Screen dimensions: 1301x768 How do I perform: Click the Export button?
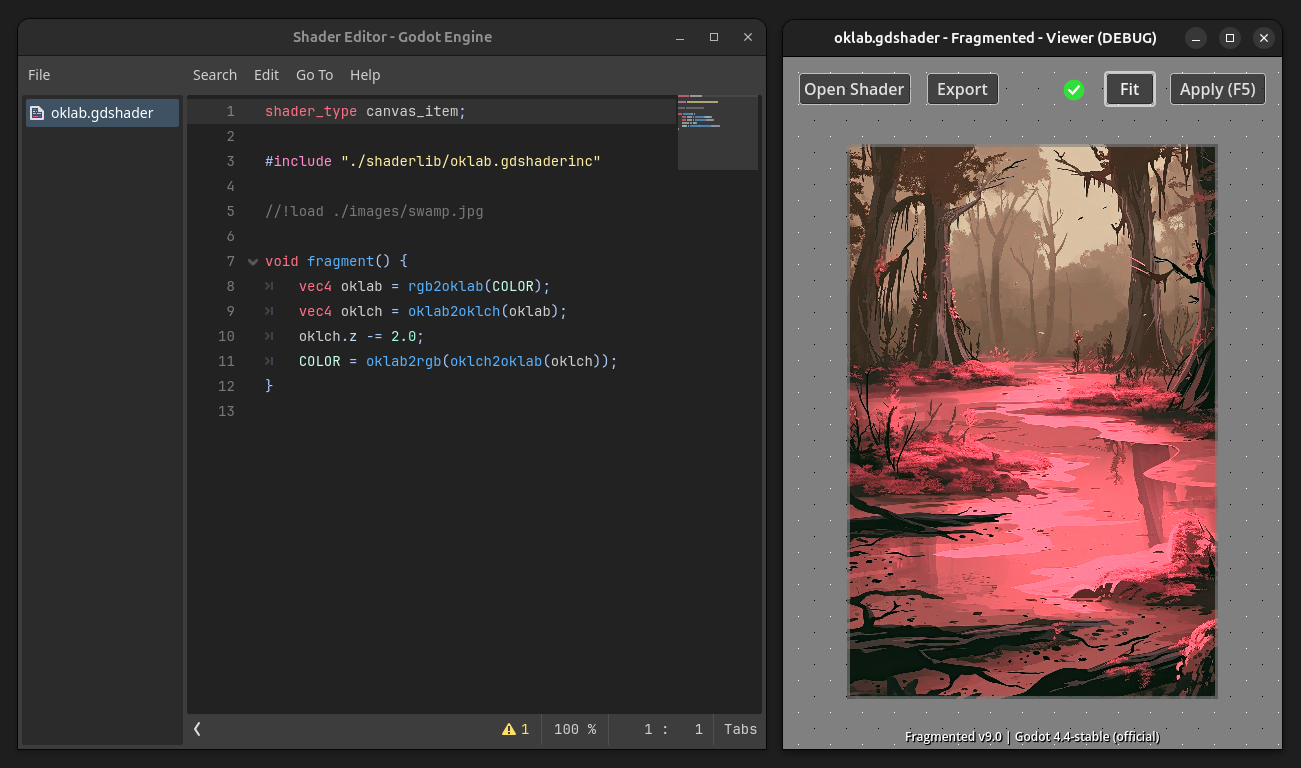[x=962, y=89]
